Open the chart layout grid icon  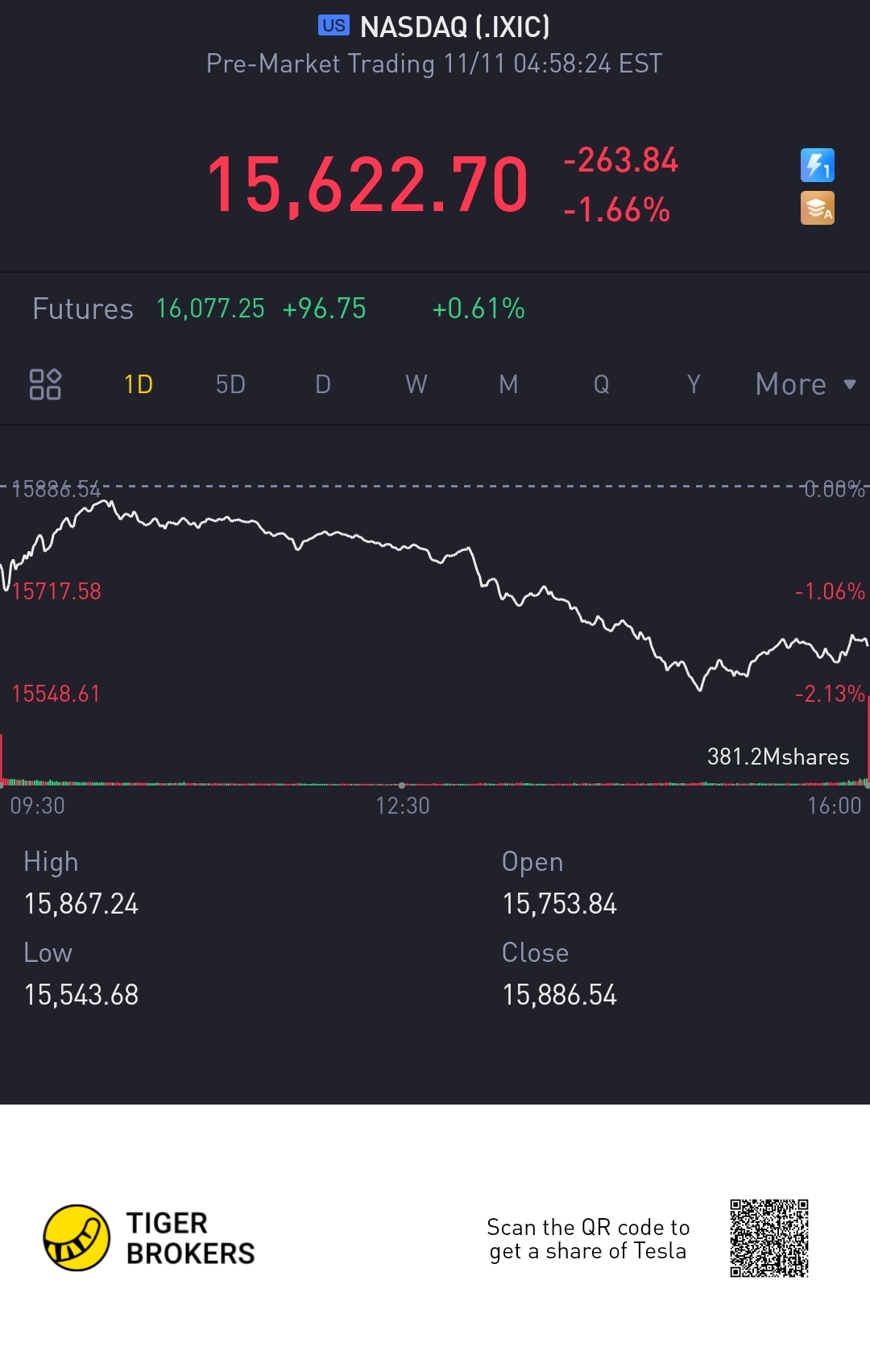pos(45,384)
